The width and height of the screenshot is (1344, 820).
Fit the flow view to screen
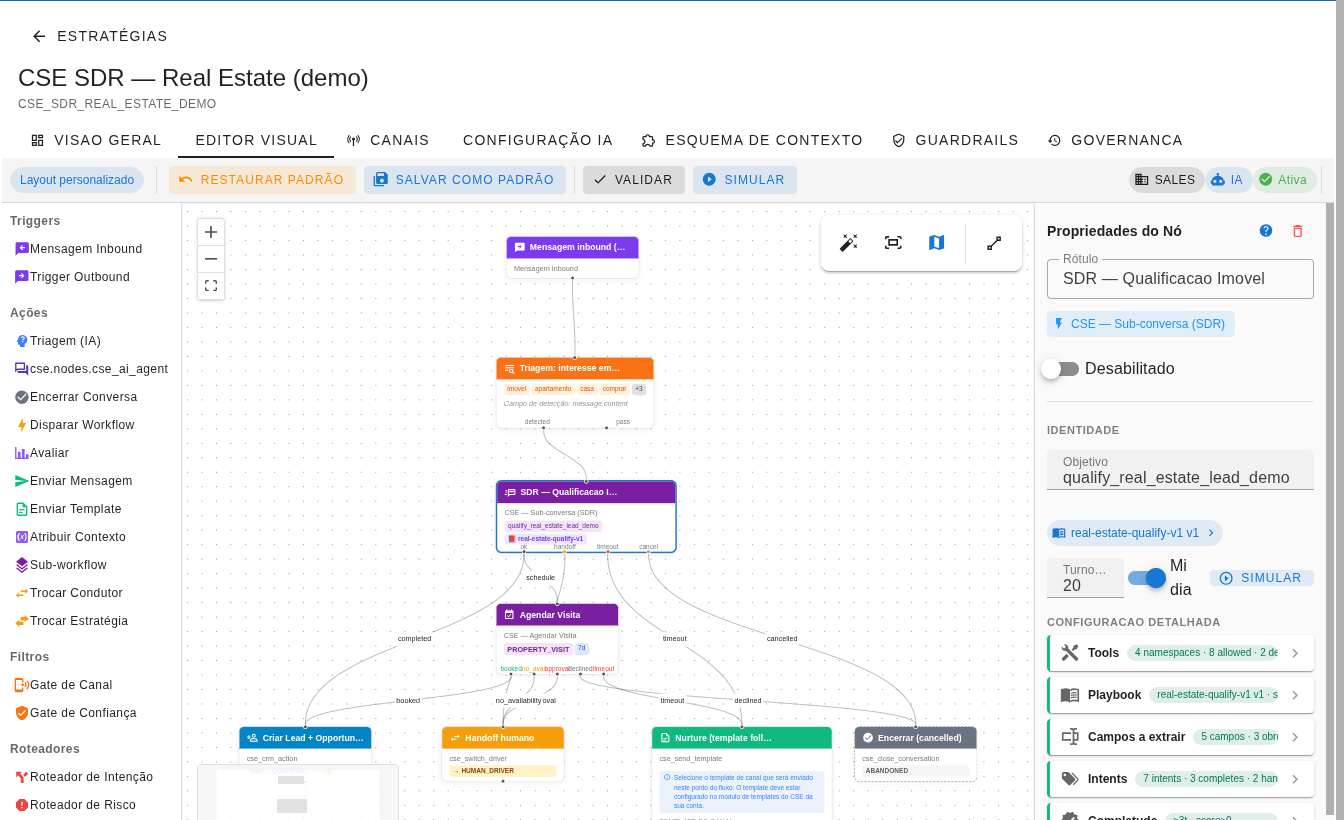click(211, 286)
